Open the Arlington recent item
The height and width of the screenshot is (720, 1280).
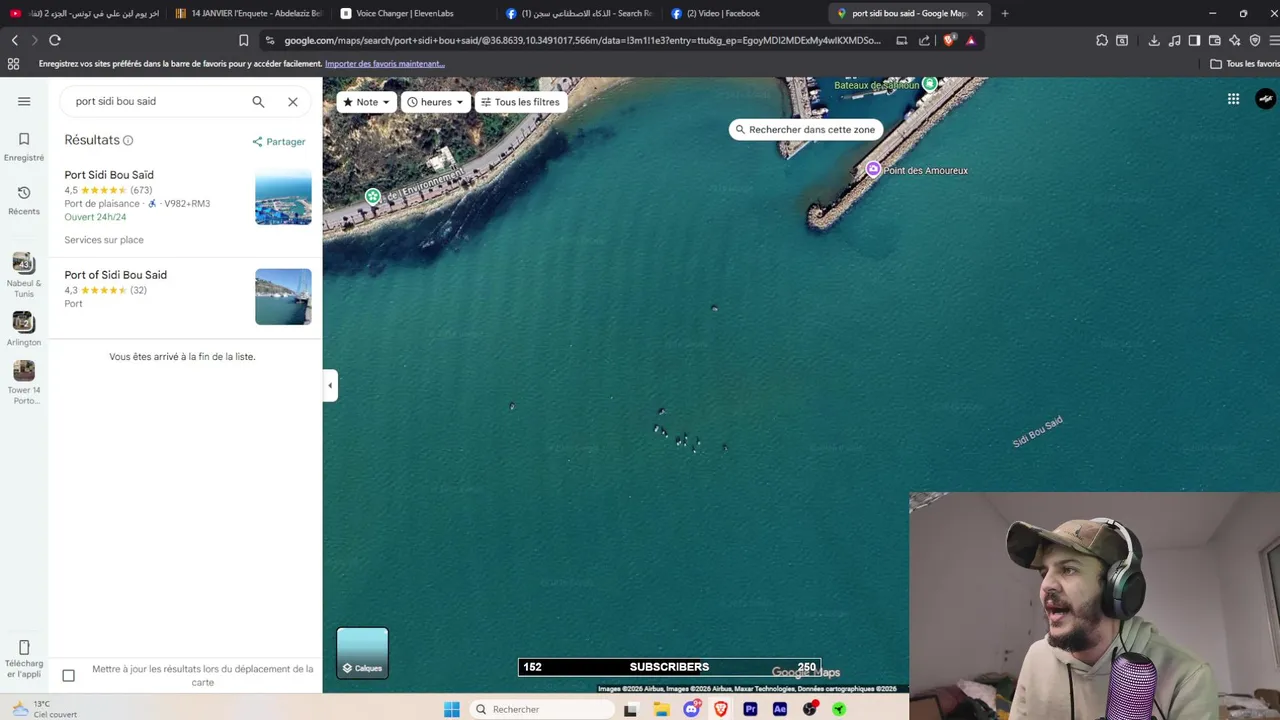click(x=24, y=330)
